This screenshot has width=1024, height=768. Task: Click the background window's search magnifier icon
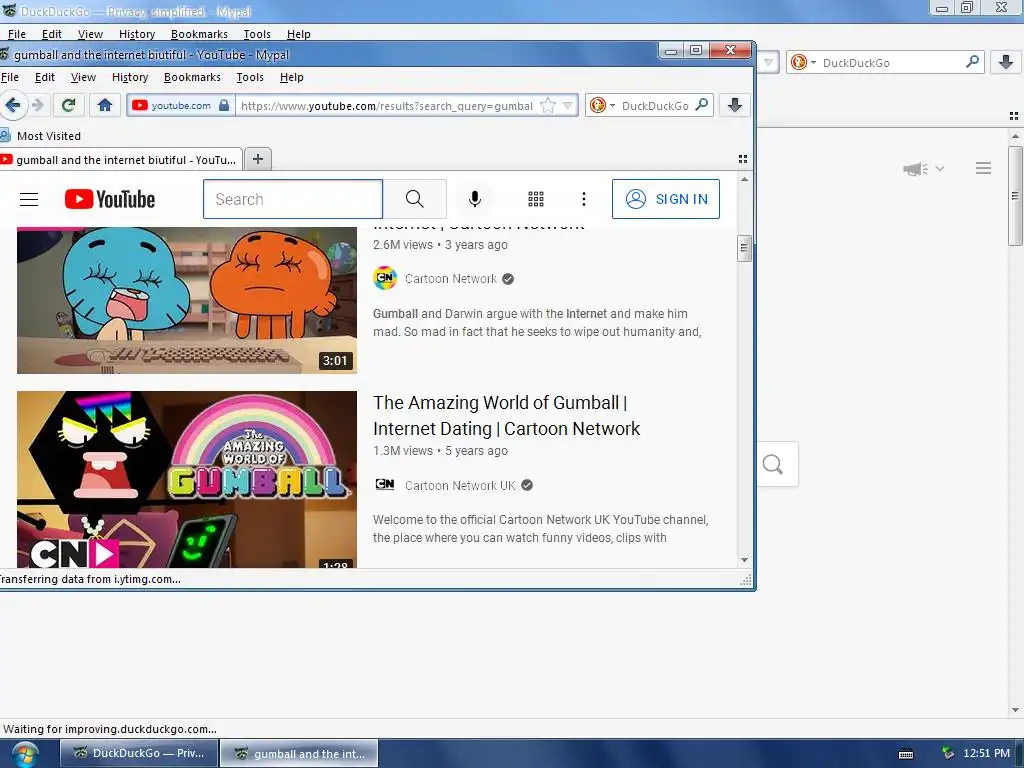pos(972,62)
